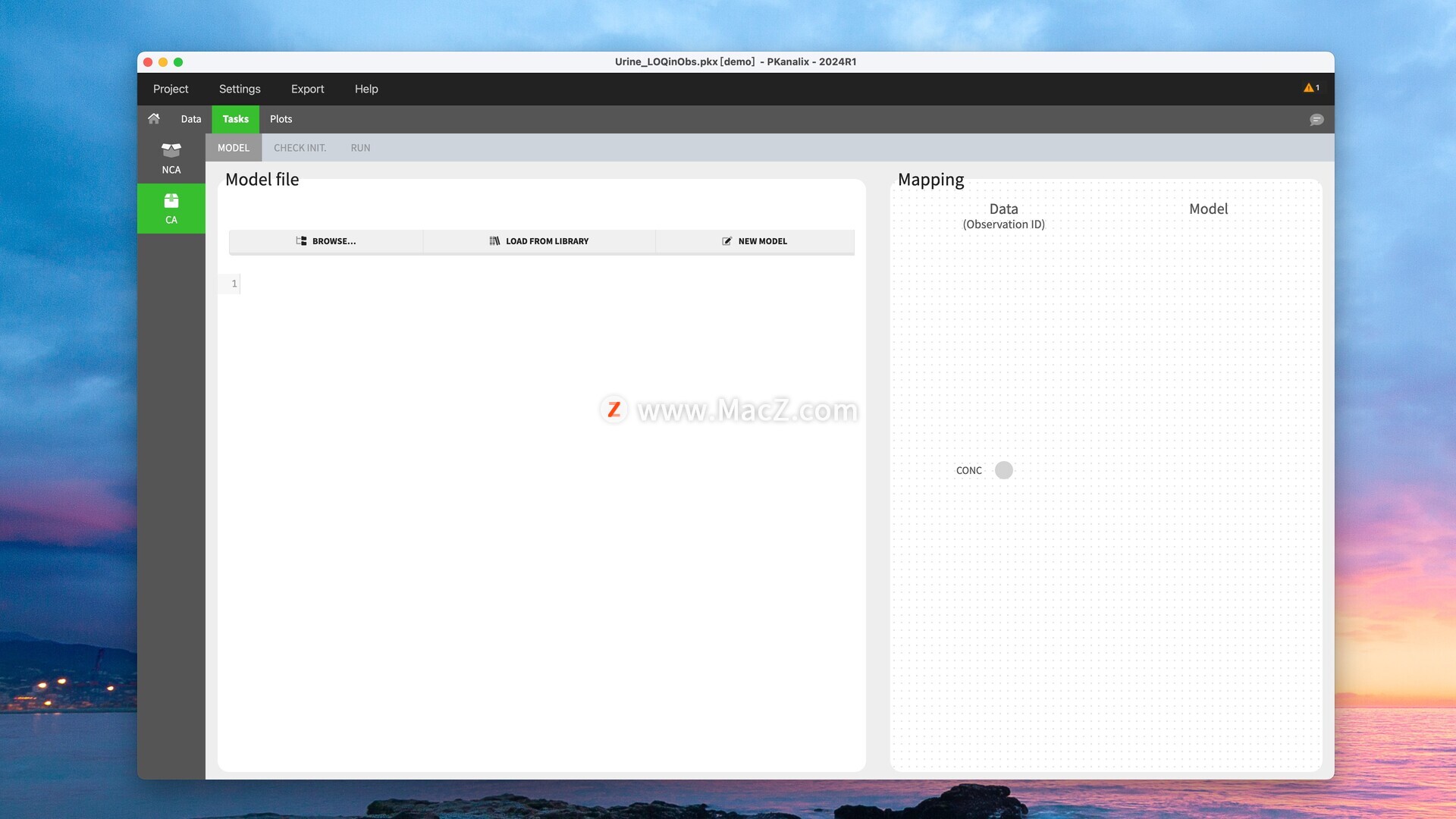Open the Project menu
The image size is (1456, 819).
[x=171, y=89]
